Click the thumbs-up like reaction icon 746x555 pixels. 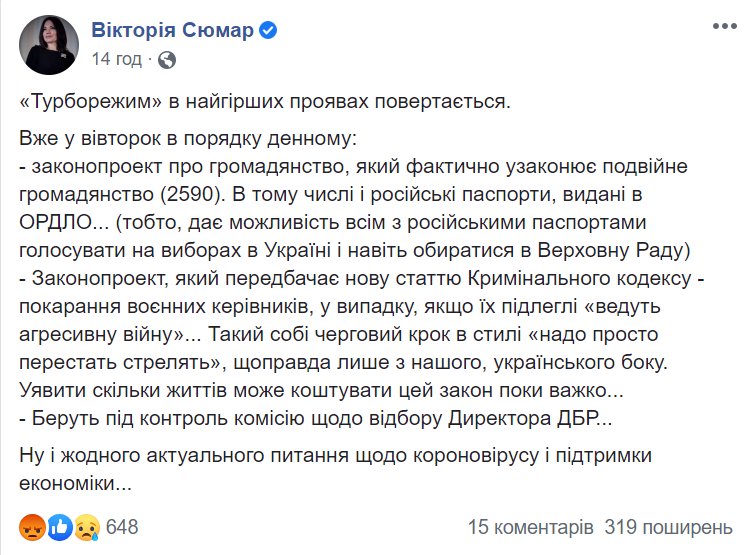pyautogui.click(x=59, y=527)
